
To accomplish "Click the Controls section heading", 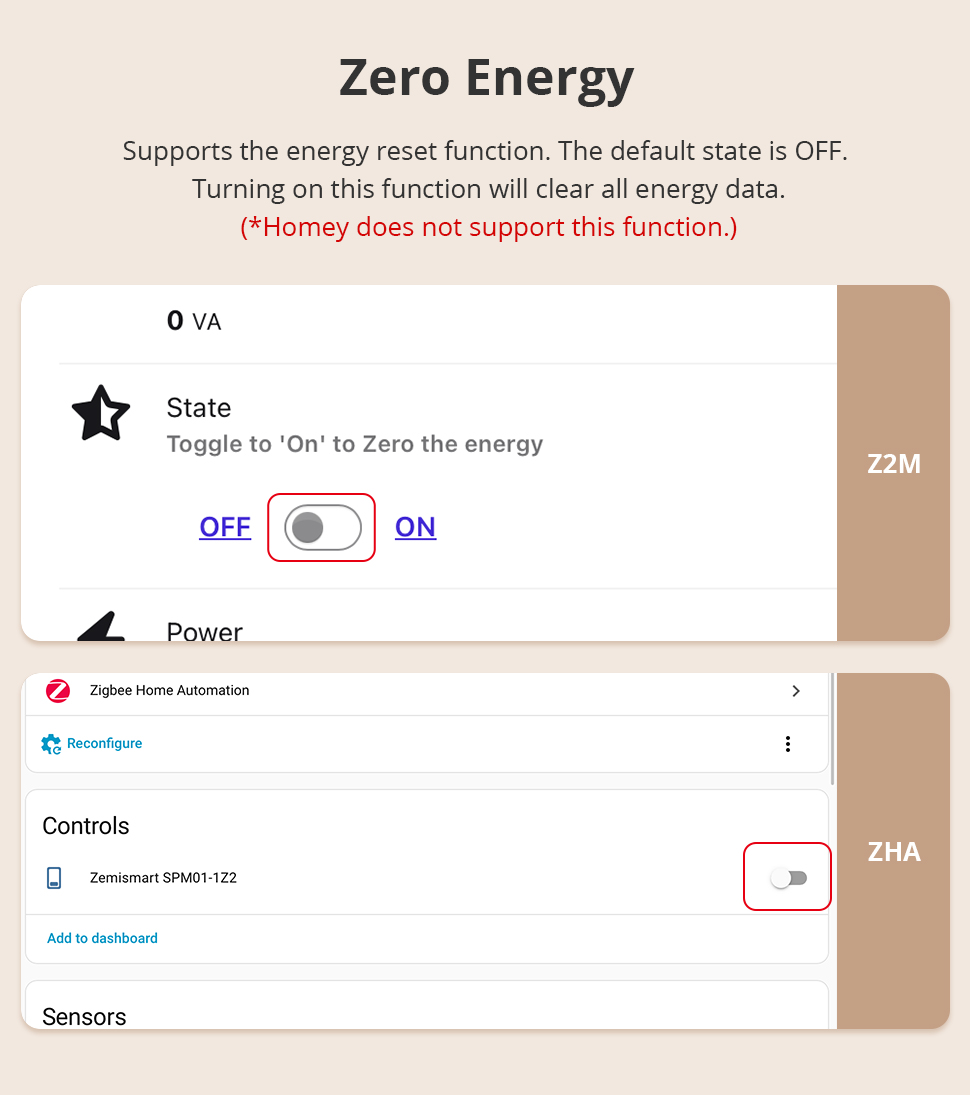I will [86, 826].
